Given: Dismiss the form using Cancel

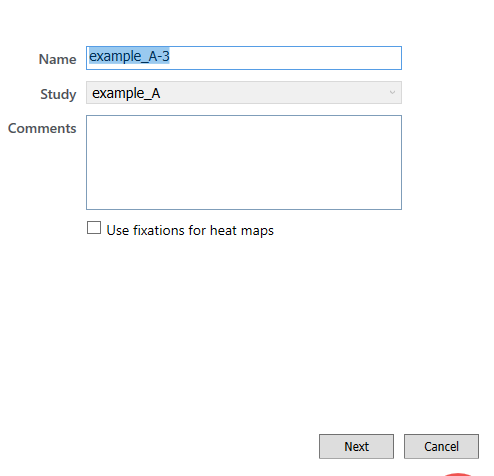Looking at the screenshot, I should tap(441, 446).
